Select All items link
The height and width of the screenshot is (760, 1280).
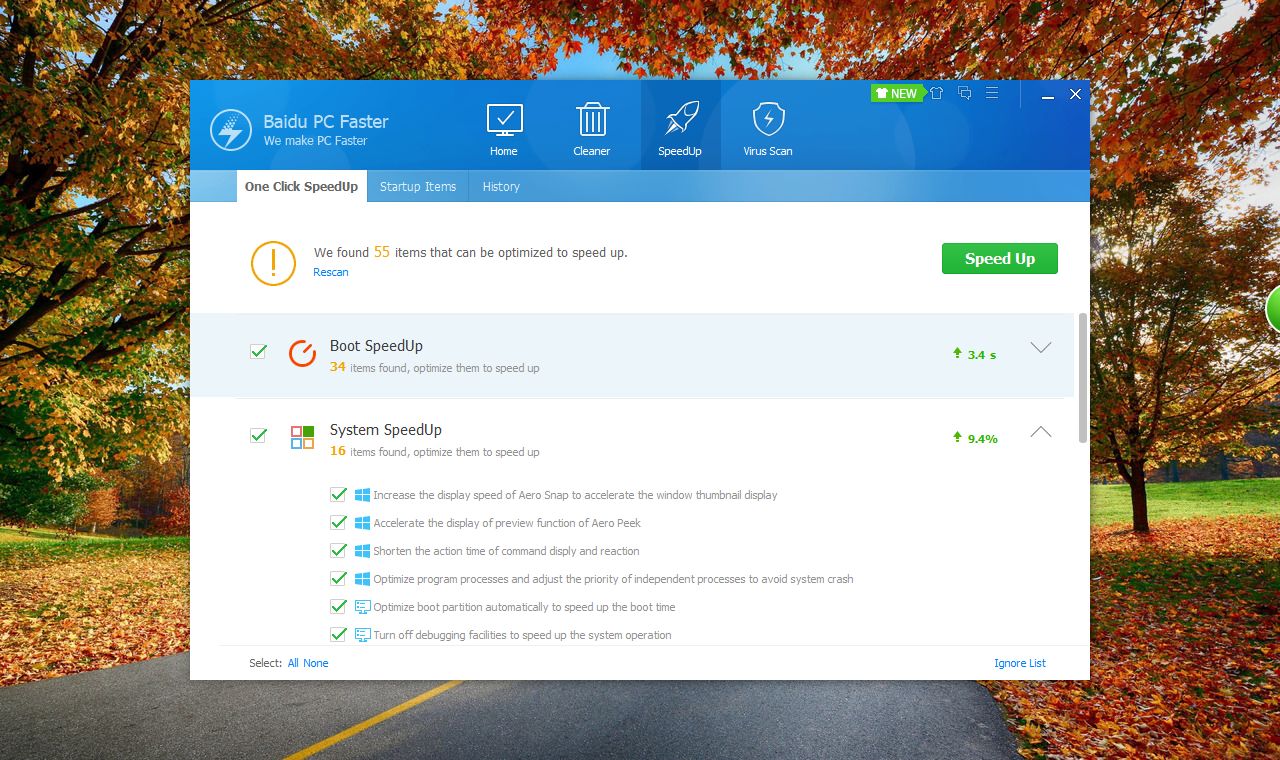click(293, 663)
